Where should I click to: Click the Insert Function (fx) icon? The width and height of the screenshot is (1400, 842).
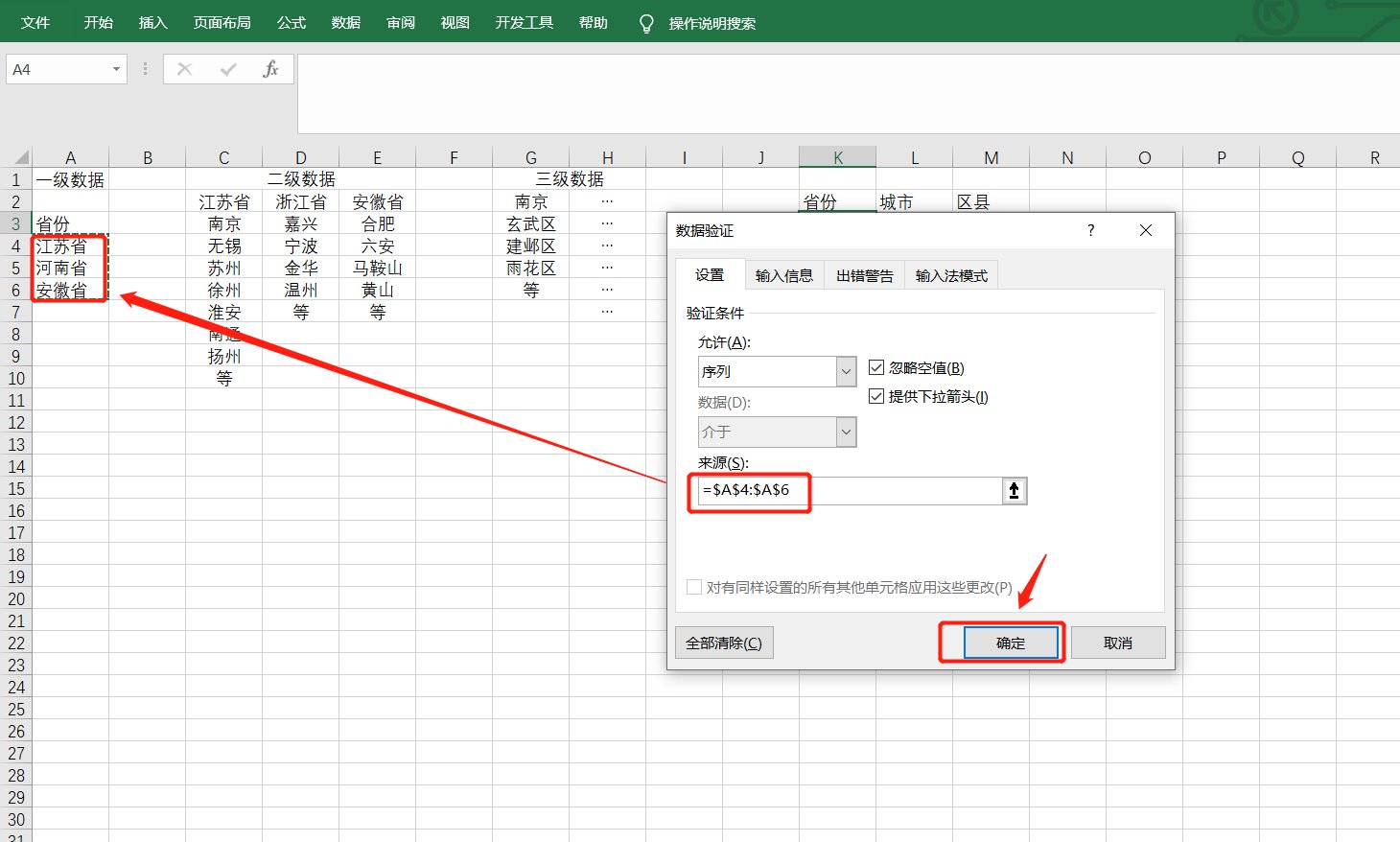tap(271, 68)
